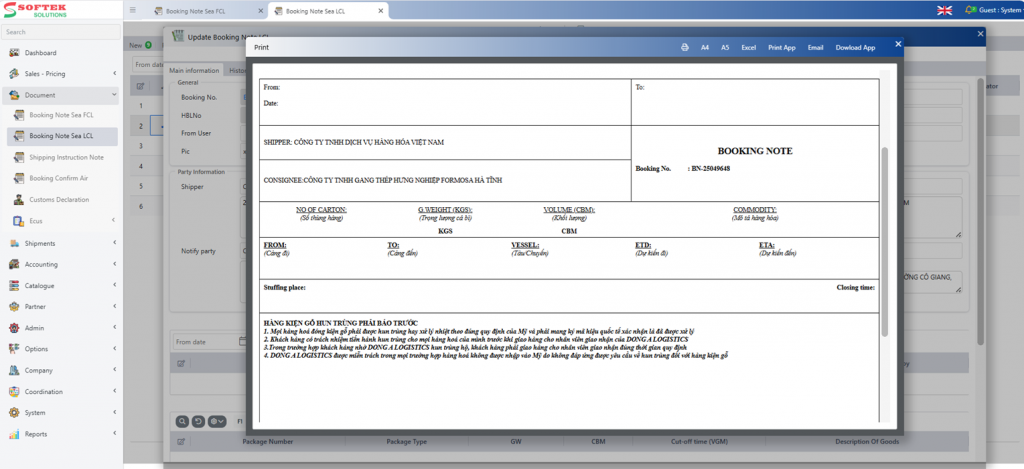
Task: Expand the Shipments chevron
Action: point(114,244)
